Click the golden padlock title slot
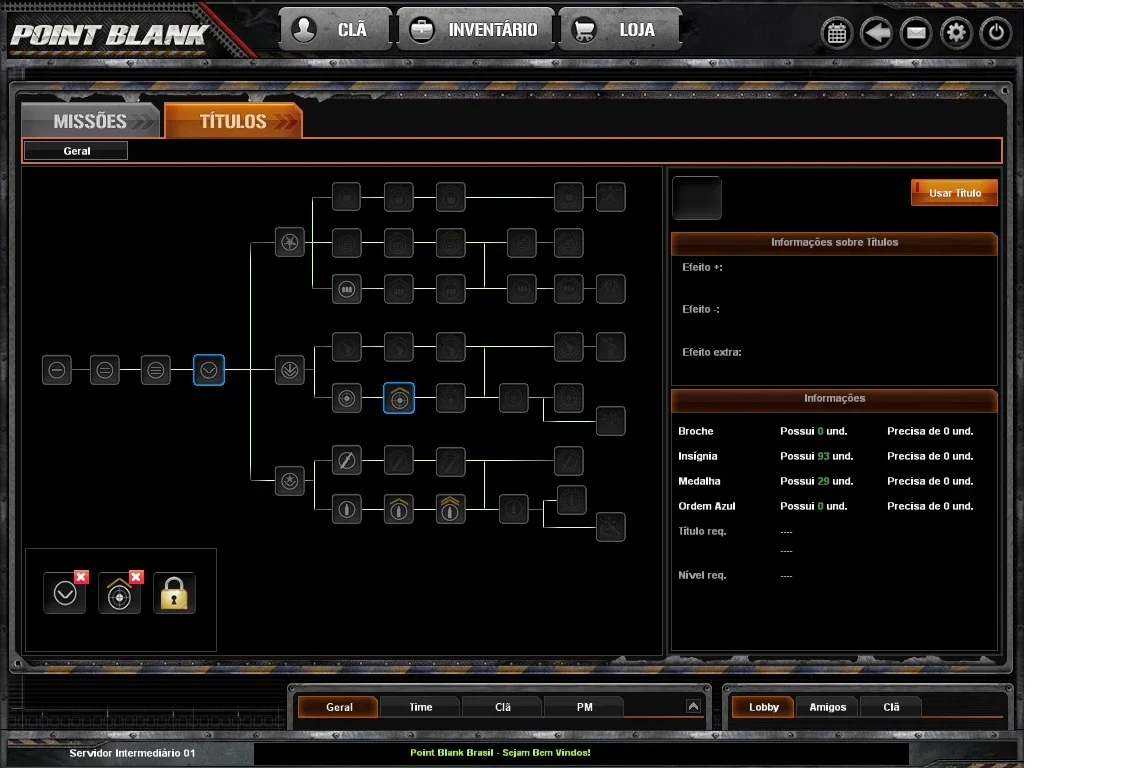The width and height of the screenshot is (1147, 768). (174, 593)
